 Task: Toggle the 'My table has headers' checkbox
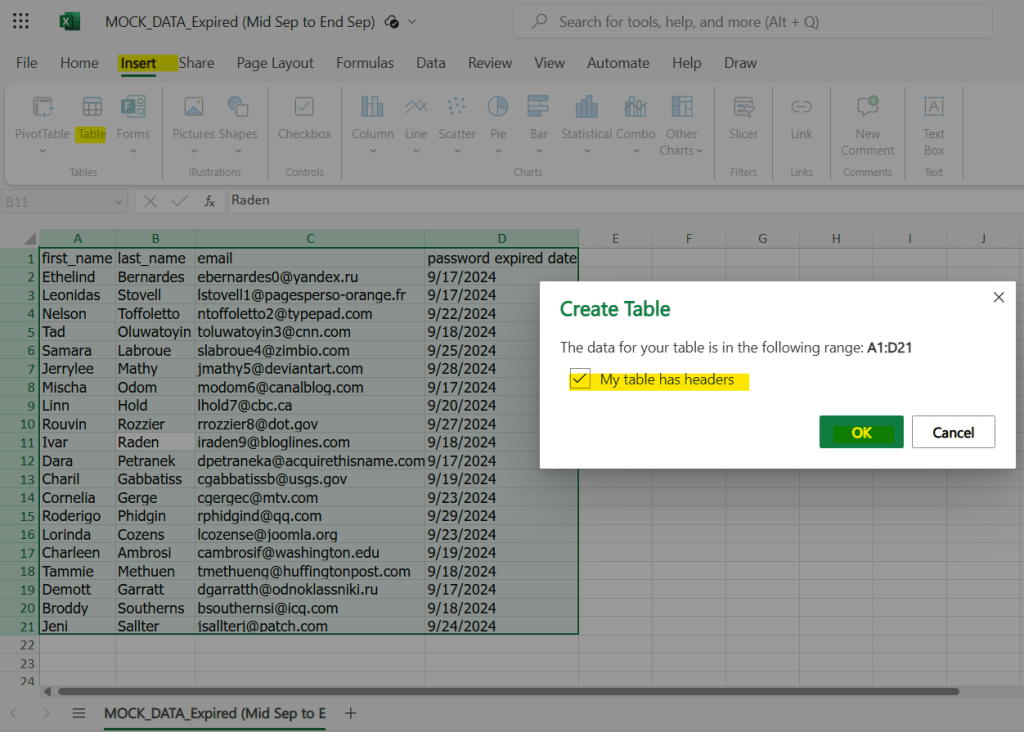[x=580, y=380]
